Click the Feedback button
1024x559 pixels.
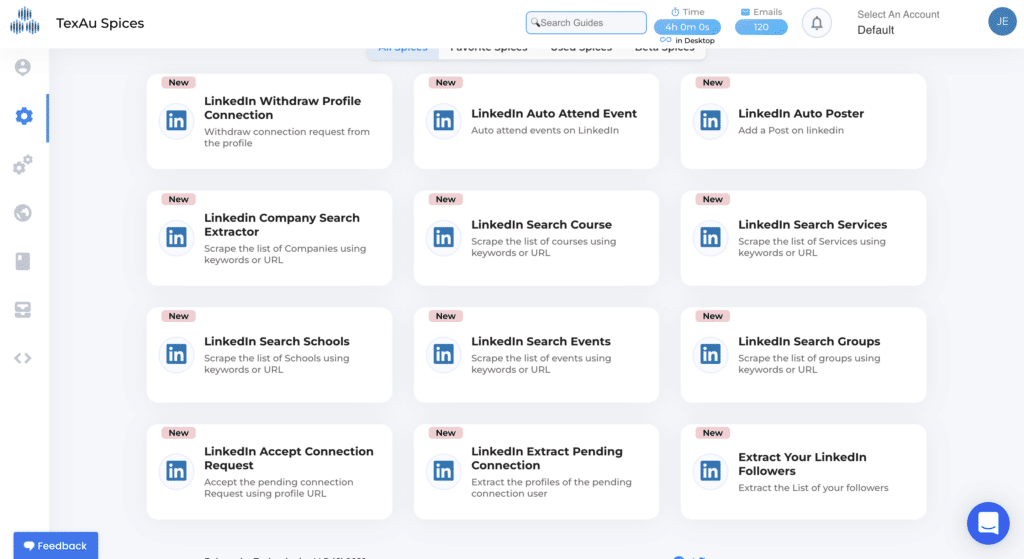pyautogui.click(x=56, y=545)
